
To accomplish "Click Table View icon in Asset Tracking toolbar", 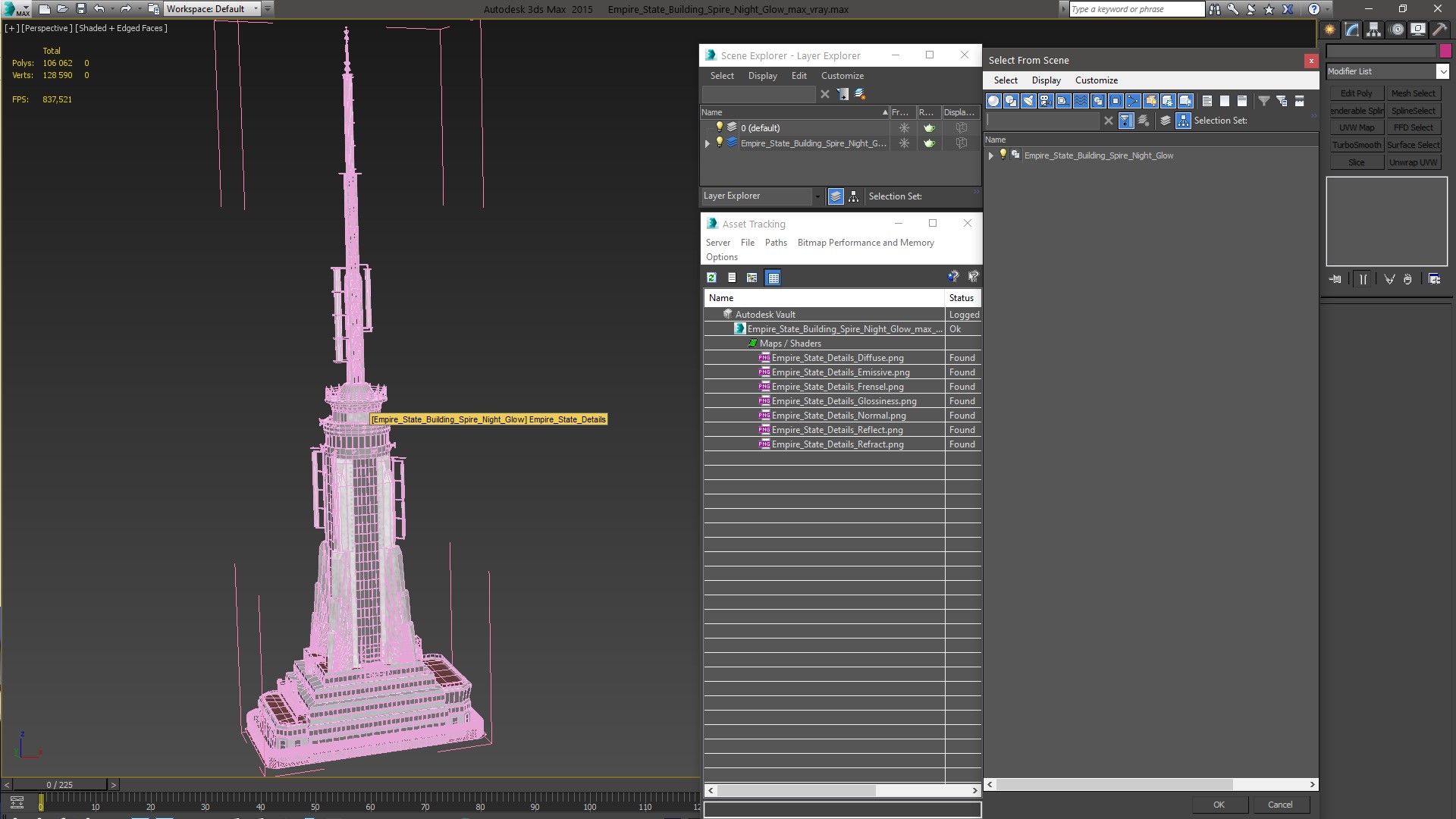I will click(x=773, y=278).
